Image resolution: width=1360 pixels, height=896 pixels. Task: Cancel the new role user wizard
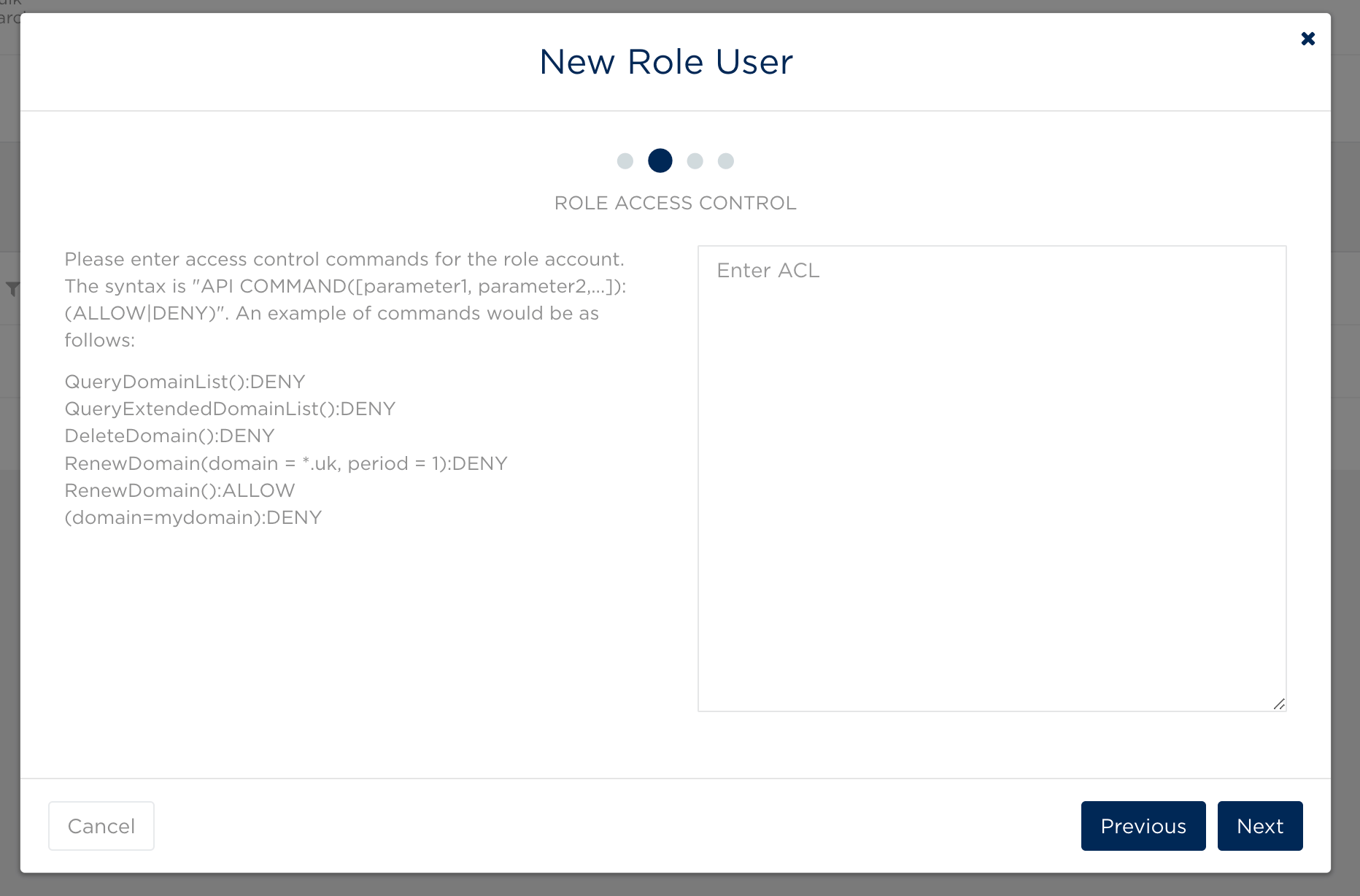101,826
